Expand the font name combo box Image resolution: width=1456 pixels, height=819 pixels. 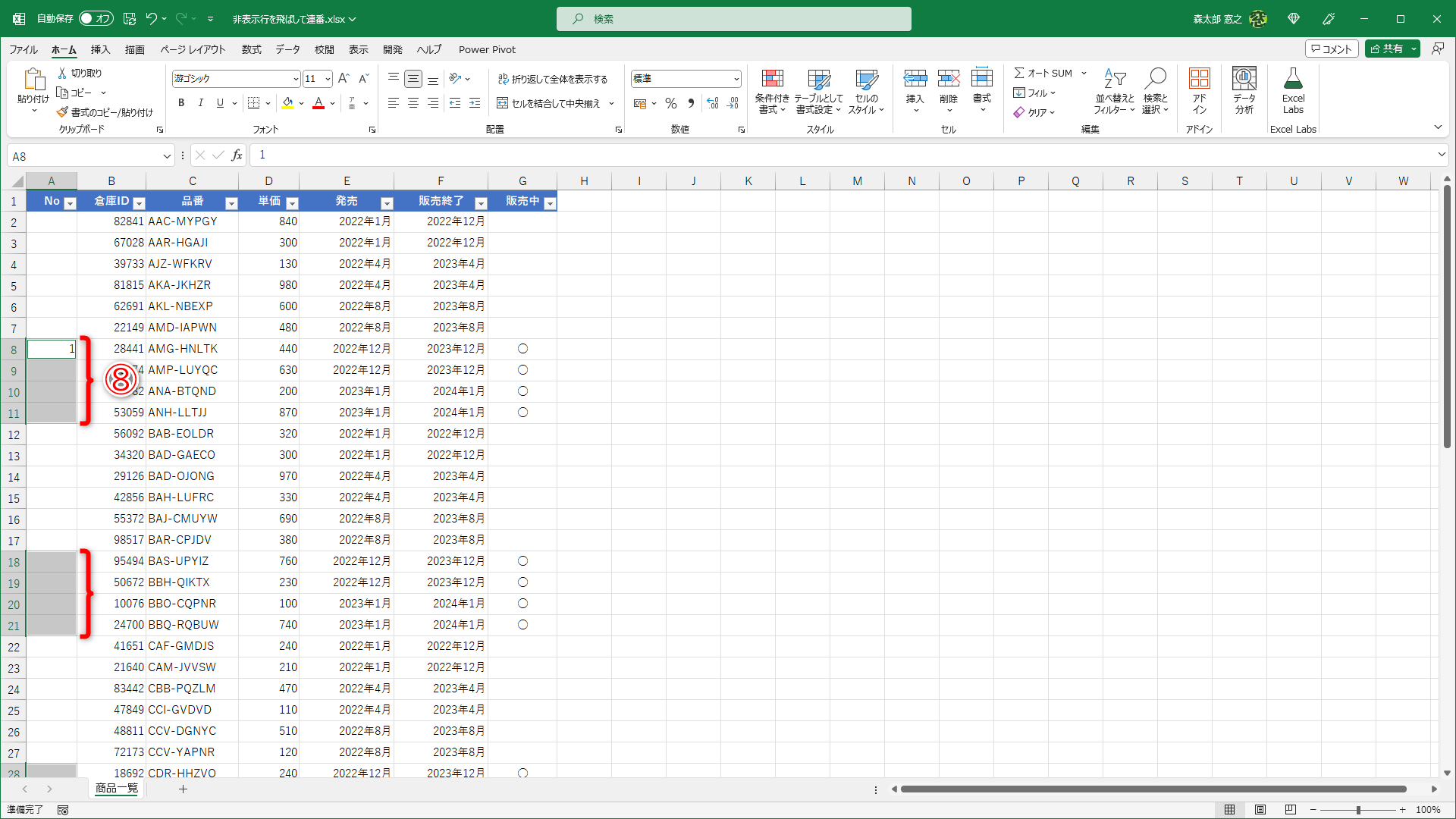coord(296,79)
